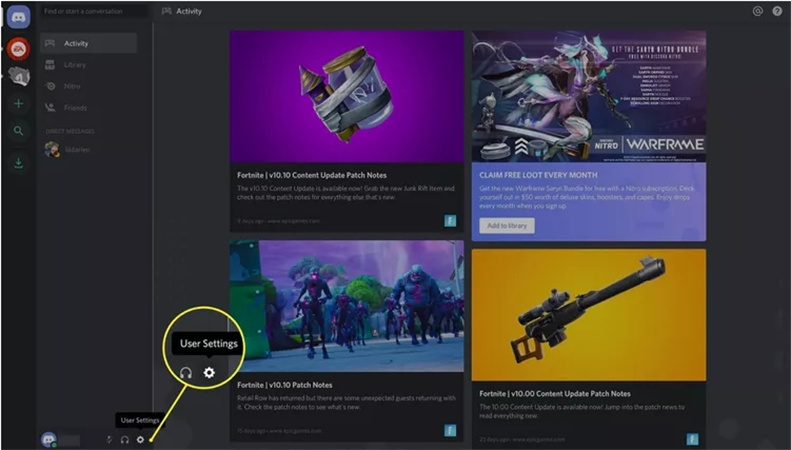Viewport: 791px width, 450px height.
Task: Open the mentions @ icon
Action: pyautogui.click(x=758, y=11)
